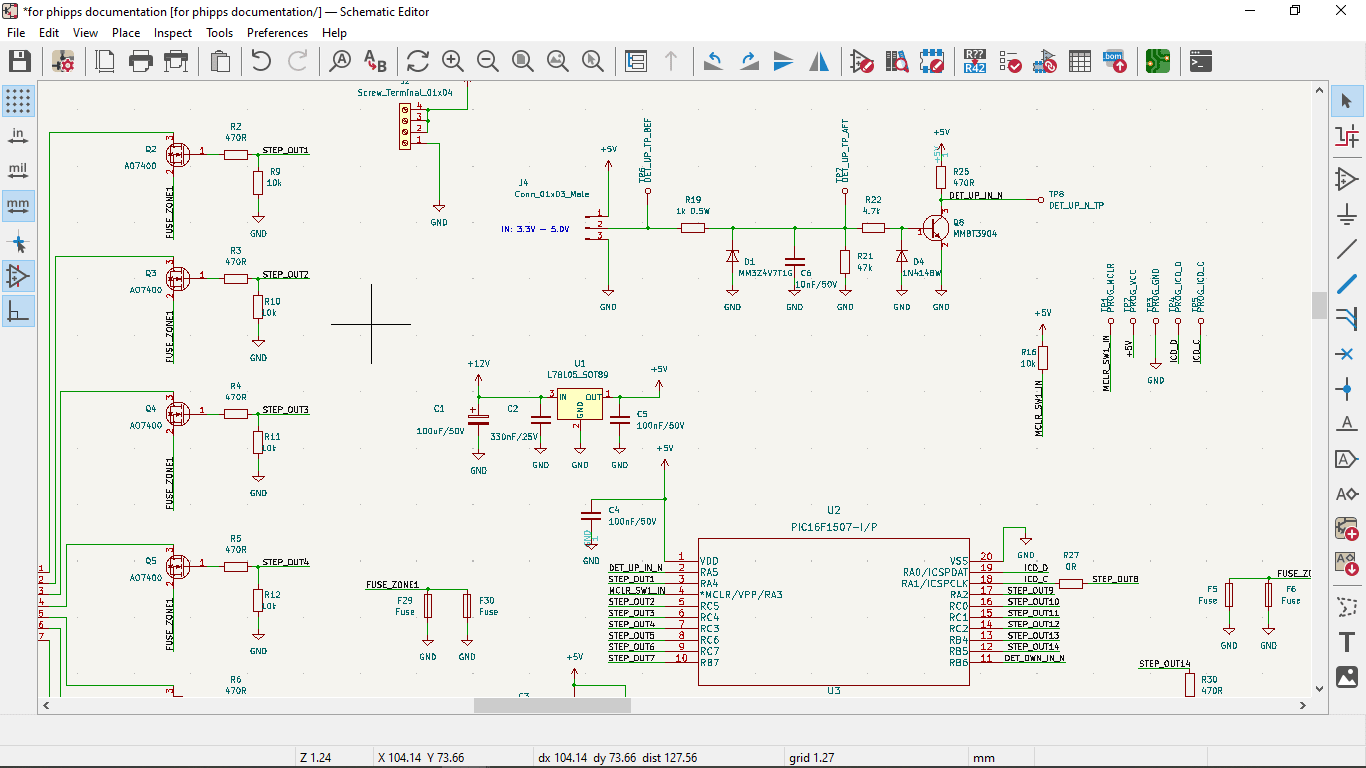The image size is (1366, 768).
Task: Select the Add Junction tool
Action: click(x=1346, y=389)
